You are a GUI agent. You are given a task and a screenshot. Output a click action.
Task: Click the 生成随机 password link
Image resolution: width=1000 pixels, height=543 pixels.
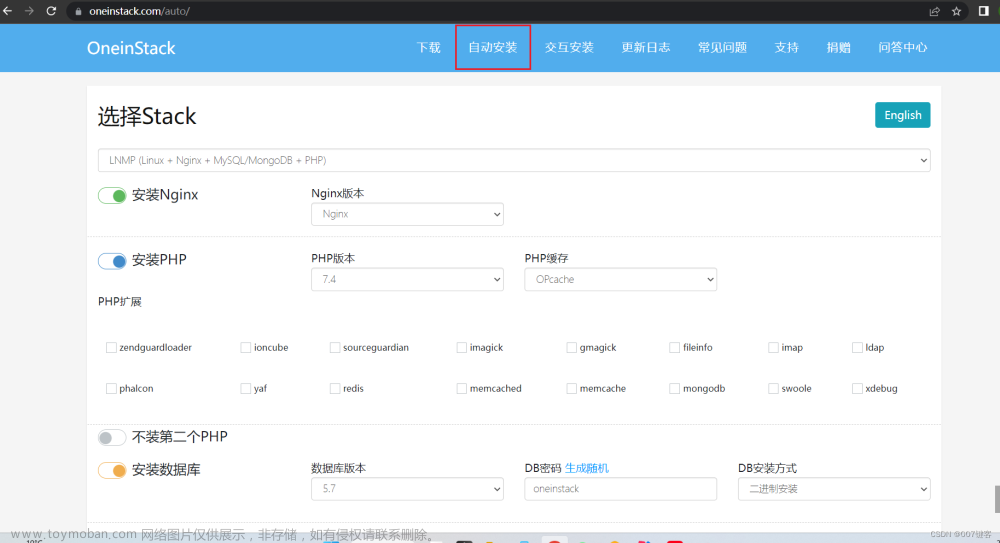tap(587, 468)
